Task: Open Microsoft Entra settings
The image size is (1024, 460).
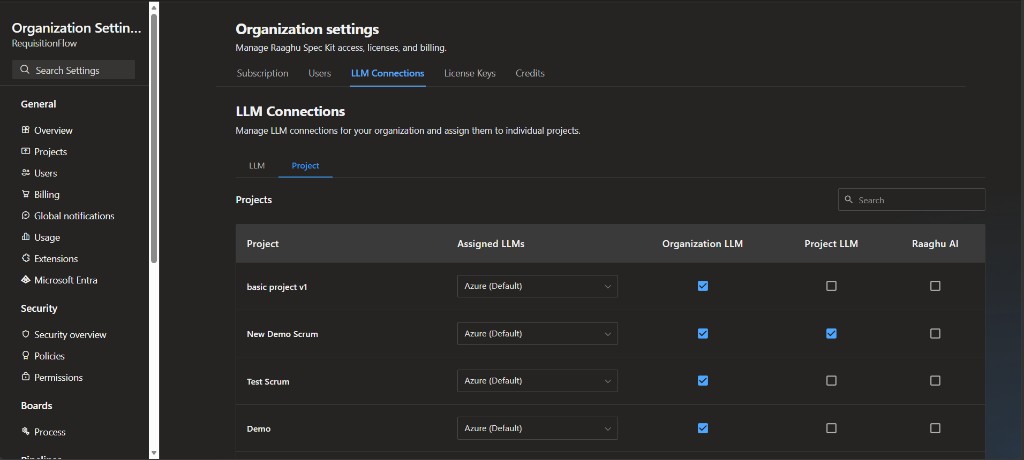Action: click(65, 280)
